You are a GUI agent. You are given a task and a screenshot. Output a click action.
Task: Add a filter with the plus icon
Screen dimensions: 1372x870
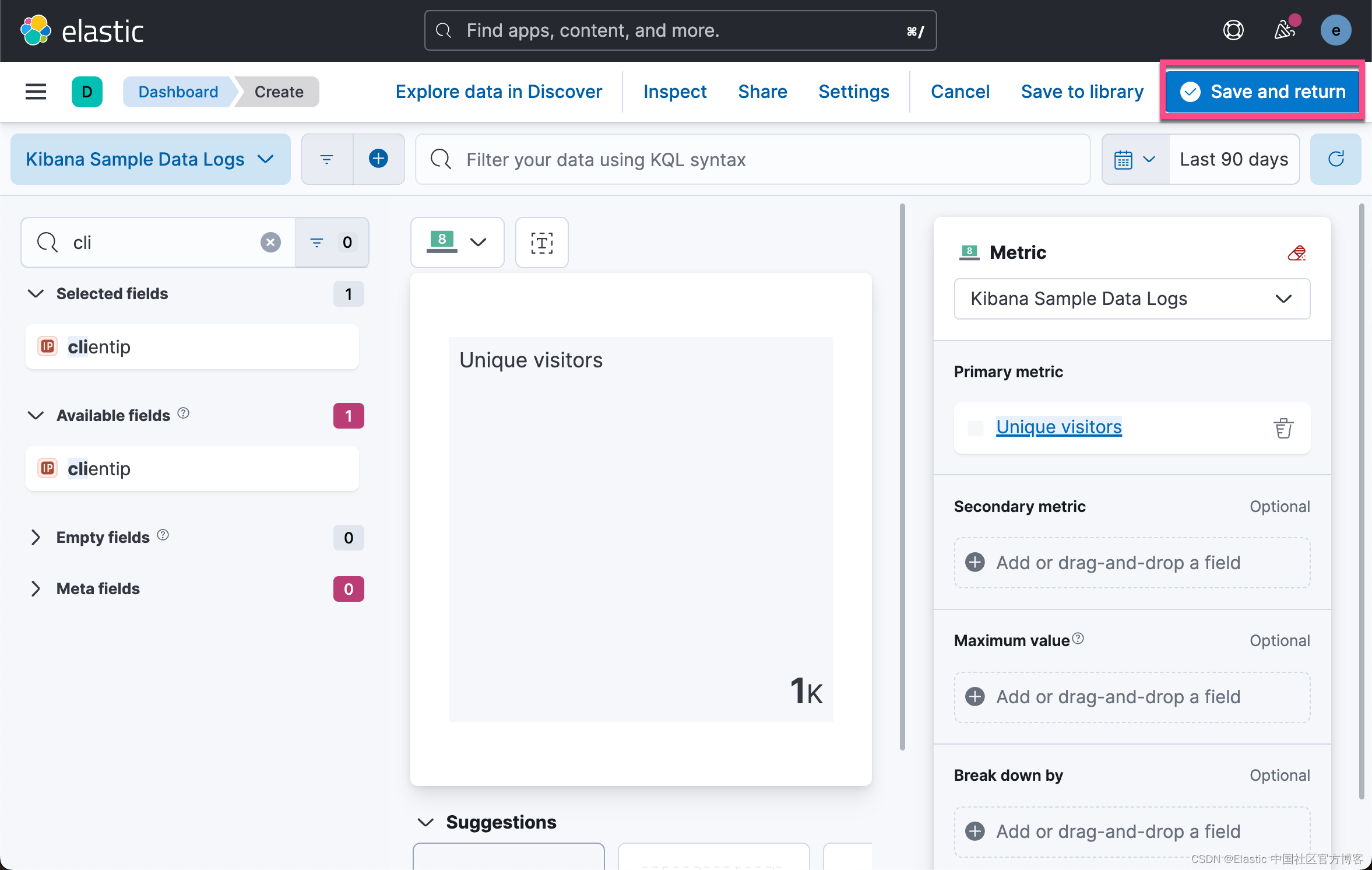378,159
